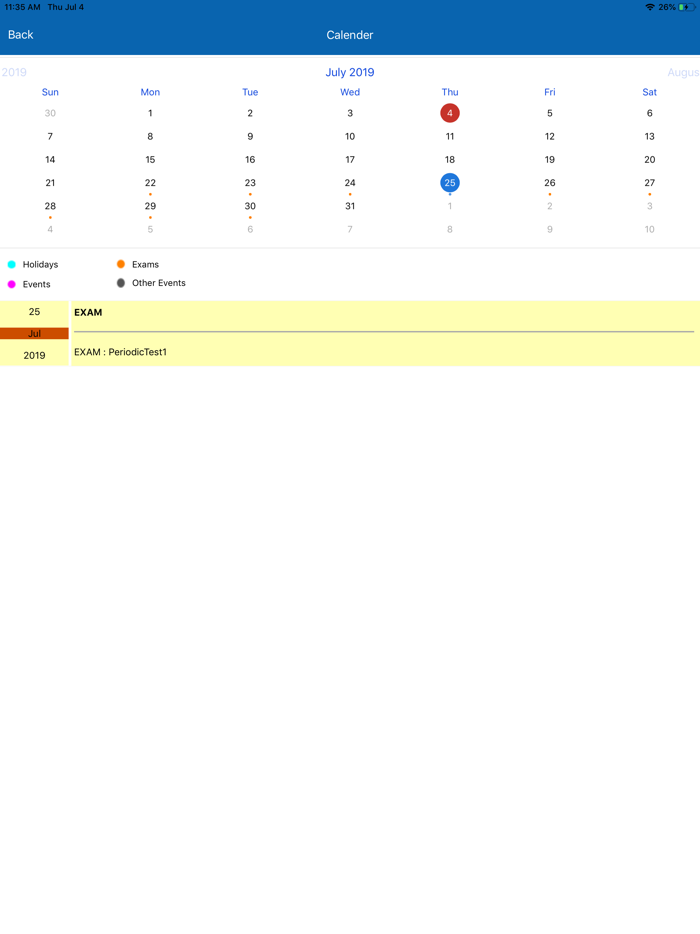Select July 8 on the calendar
The image size is (700, 934).
tap(150, 136)
